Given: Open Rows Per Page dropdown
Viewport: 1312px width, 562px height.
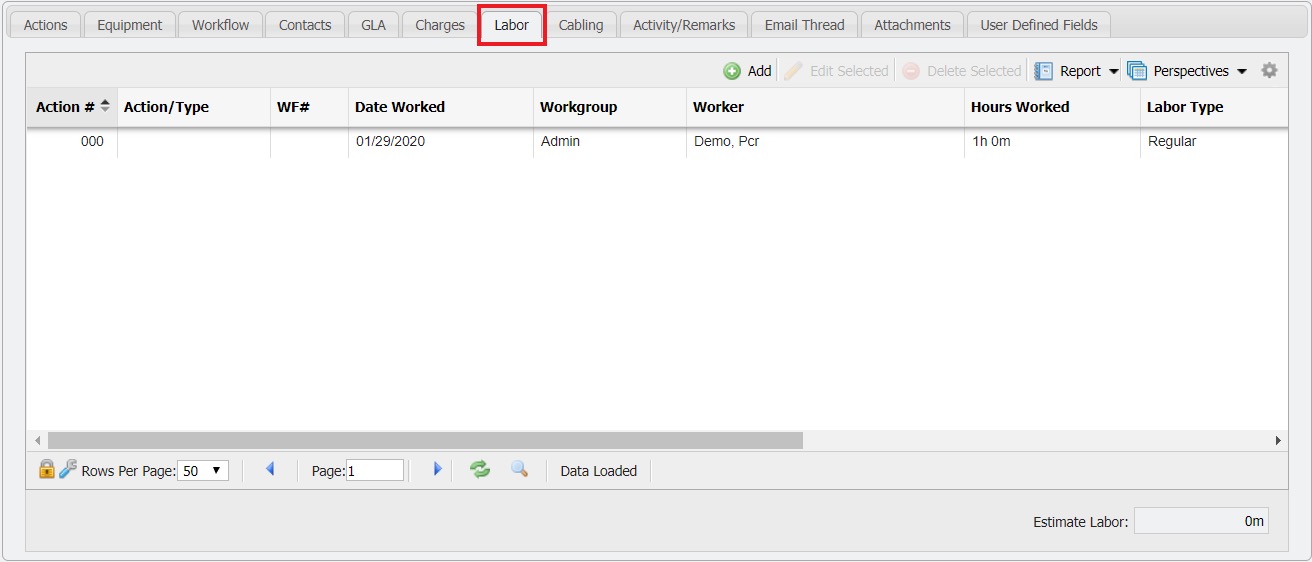Looking at the screenshot, I should pos(203,471).
